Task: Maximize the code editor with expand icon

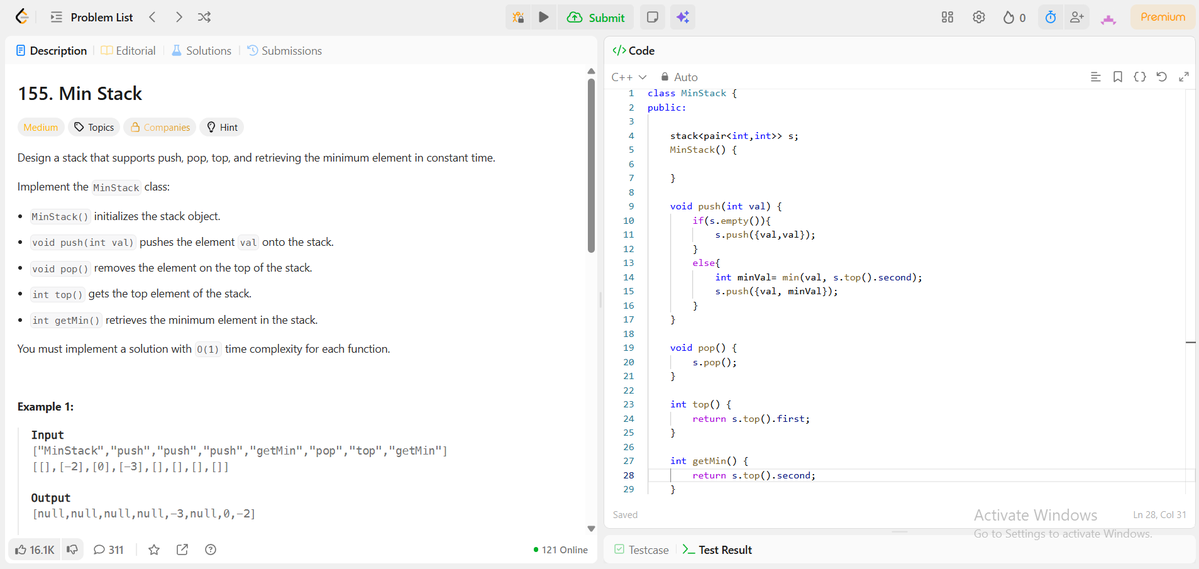Action: pos(1184,76)
